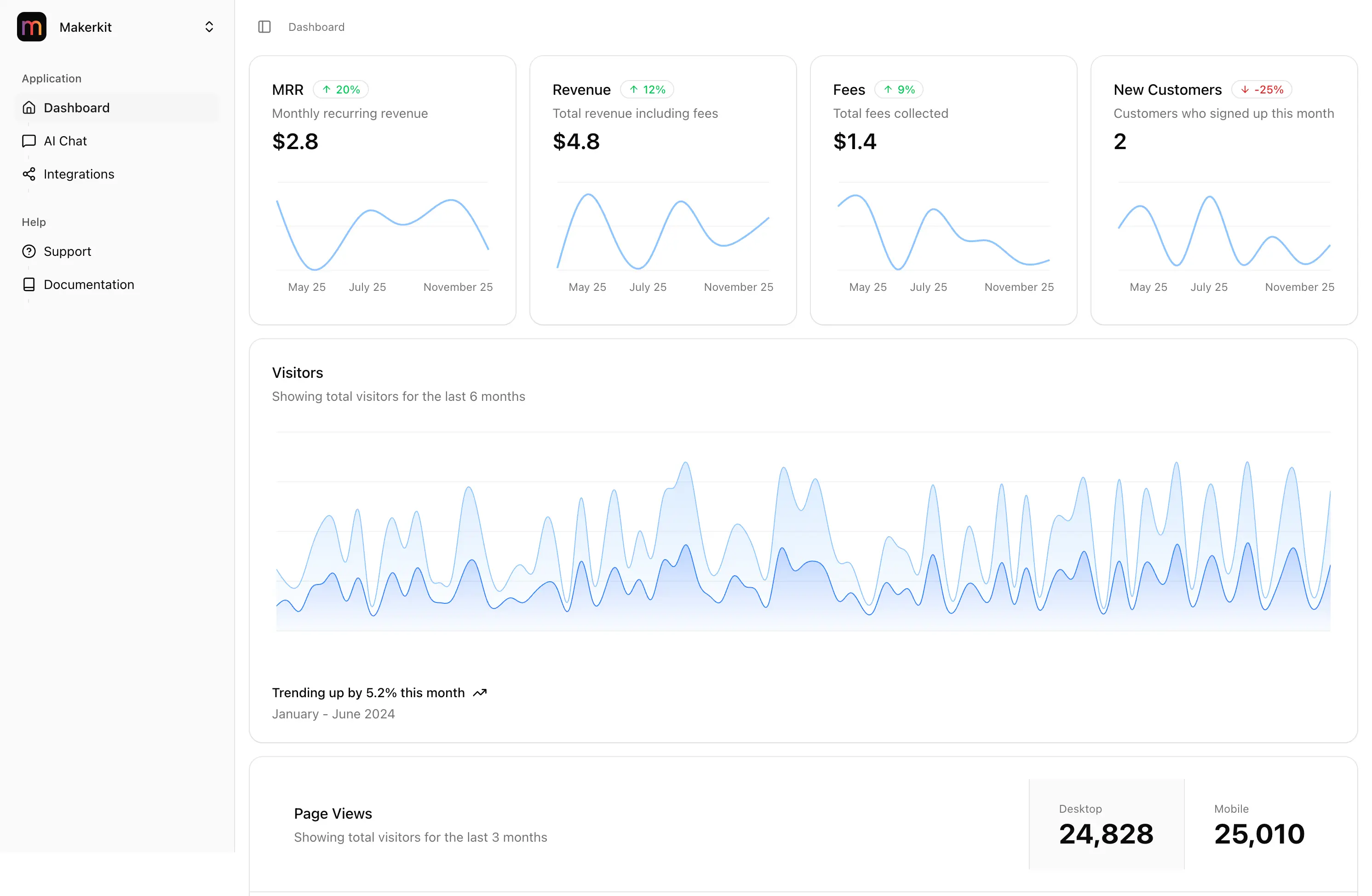Click the New Customers -25% badge
1372x896 pixels.
point(1261,90)
